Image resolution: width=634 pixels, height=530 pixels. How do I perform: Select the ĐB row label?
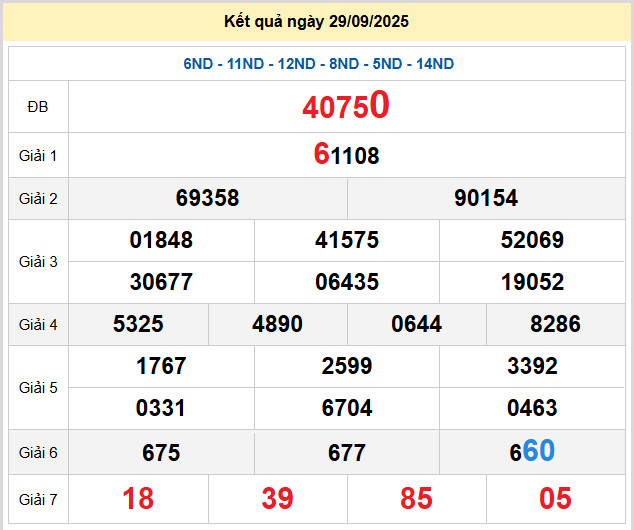point(38,107)
